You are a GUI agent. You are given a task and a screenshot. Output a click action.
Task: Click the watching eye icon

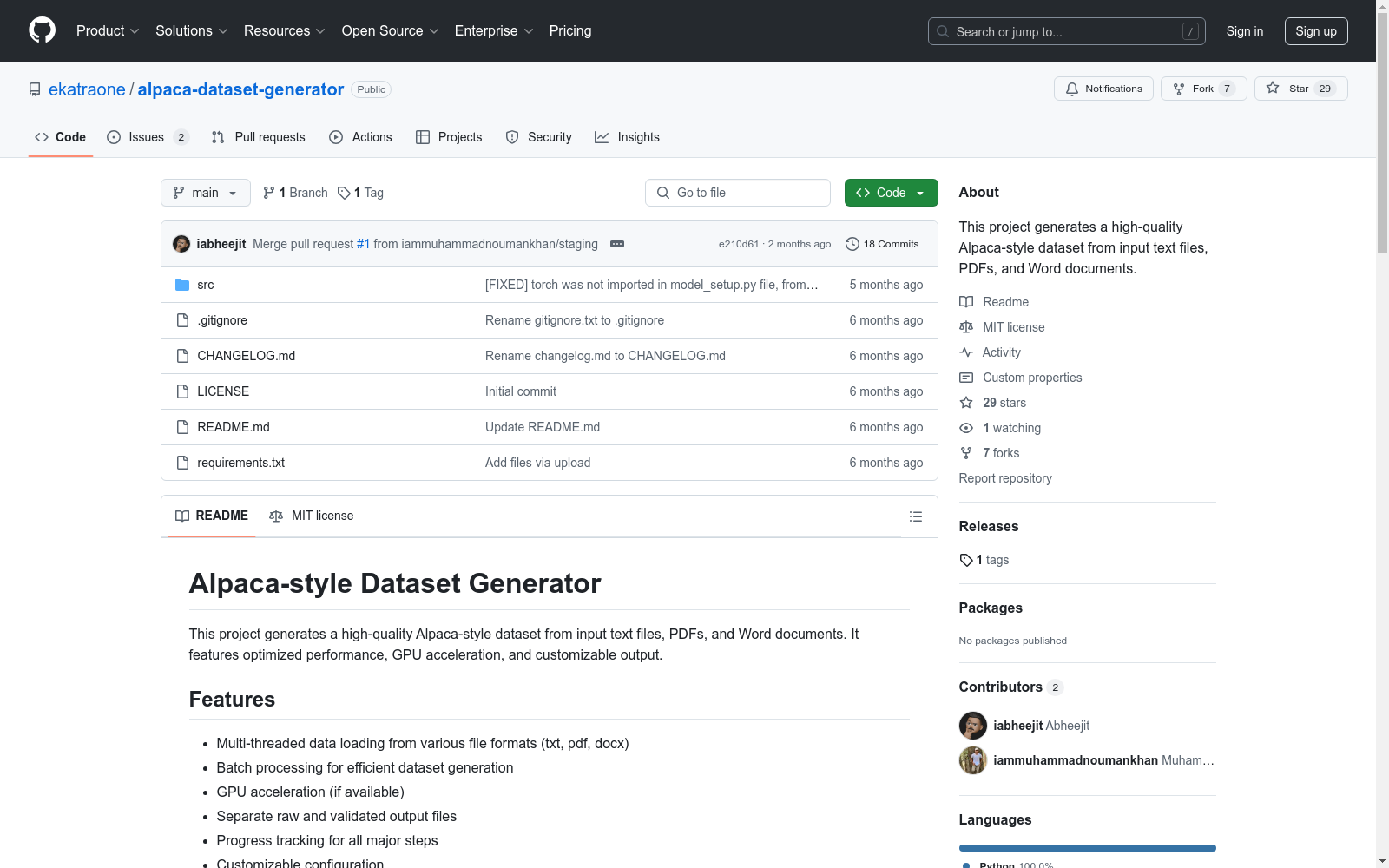point(966,428)
